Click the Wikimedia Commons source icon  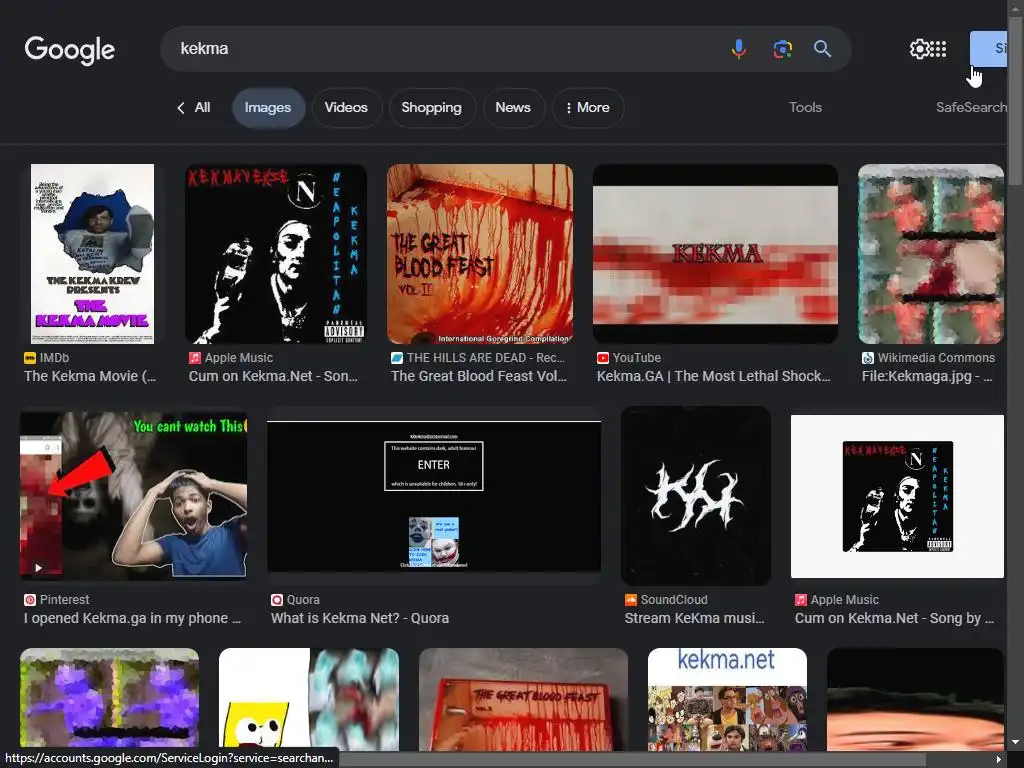tap(868, 358)
